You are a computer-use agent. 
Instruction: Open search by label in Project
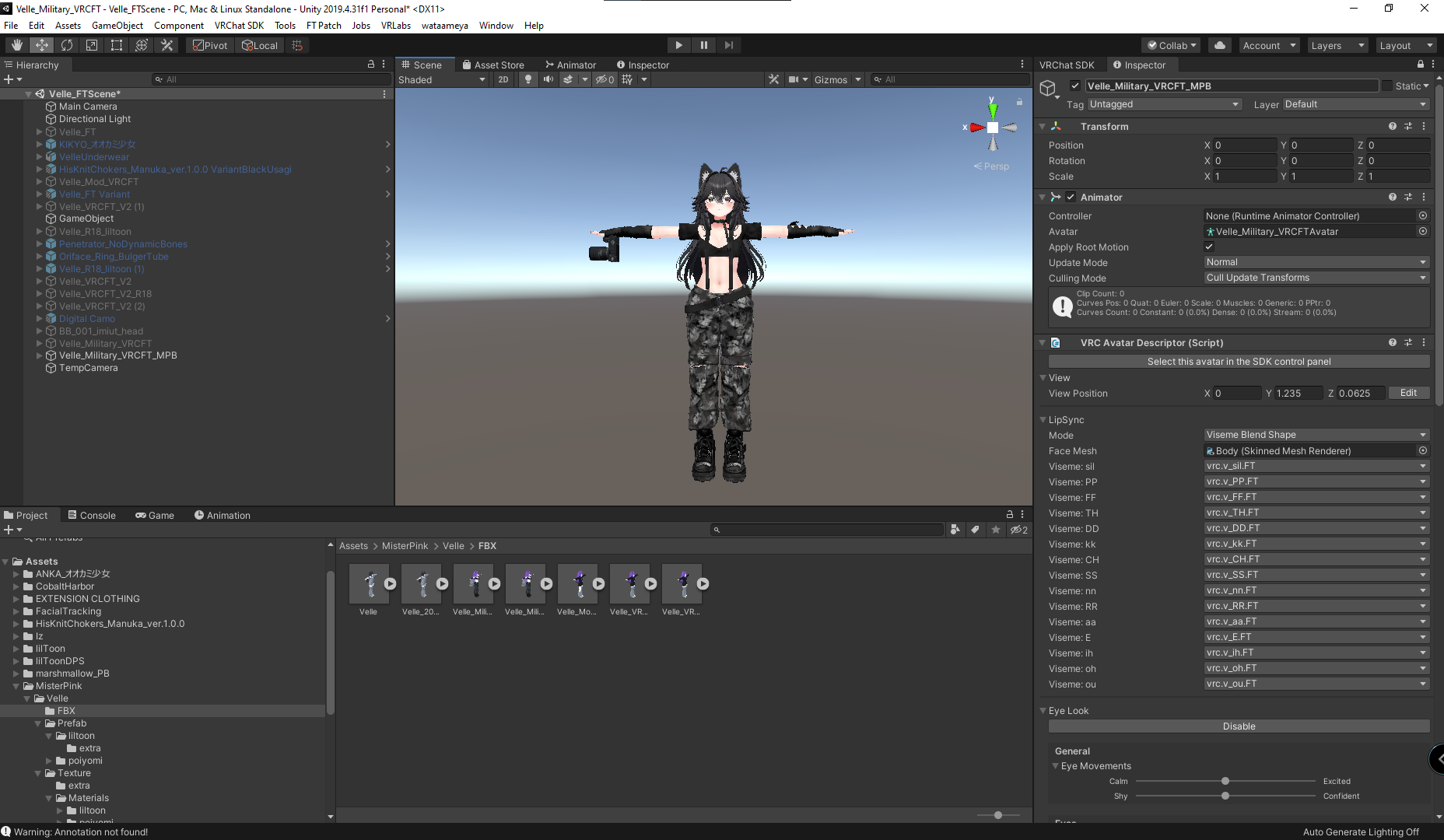coord(976,530)
